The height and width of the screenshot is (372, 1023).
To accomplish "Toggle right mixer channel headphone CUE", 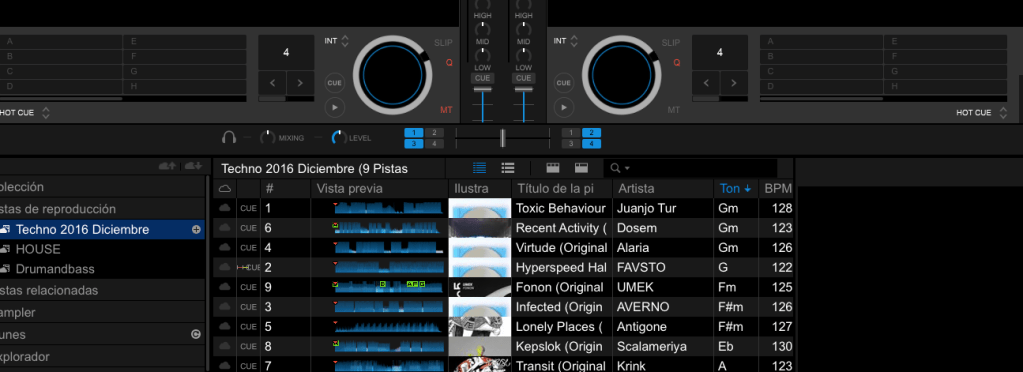I will (x=523, y=78).
